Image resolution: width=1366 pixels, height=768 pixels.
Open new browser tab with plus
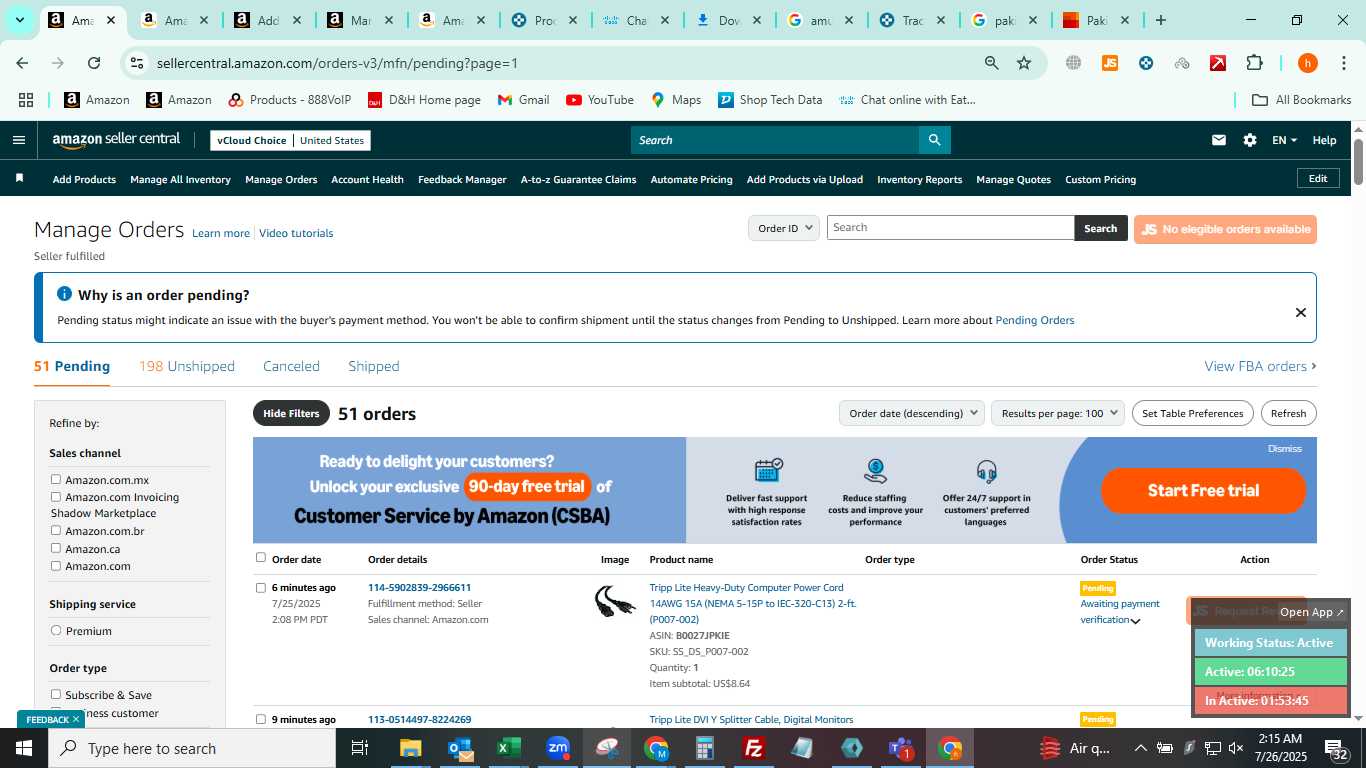click(1160, 20)
